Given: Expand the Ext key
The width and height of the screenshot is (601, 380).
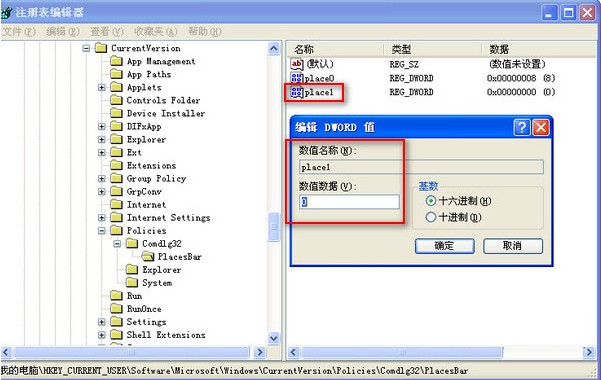Looking at the screenshot, I should pyautogui.click(x=102, y=153).
